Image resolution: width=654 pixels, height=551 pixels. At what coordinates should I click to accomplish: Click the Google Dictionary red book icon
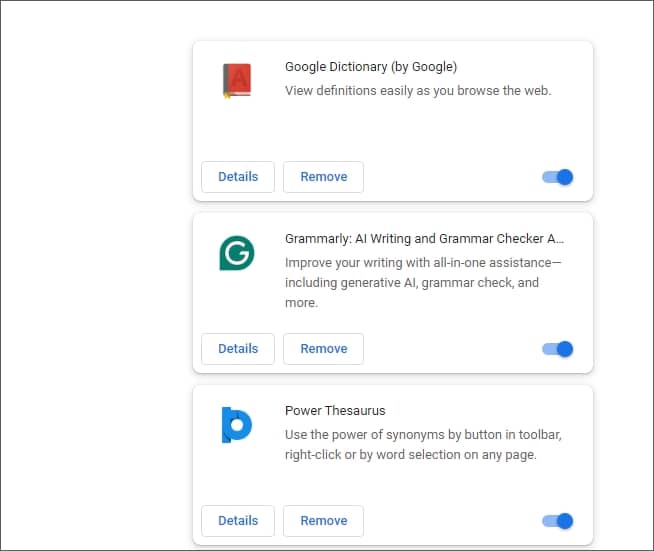coord(237,81)
